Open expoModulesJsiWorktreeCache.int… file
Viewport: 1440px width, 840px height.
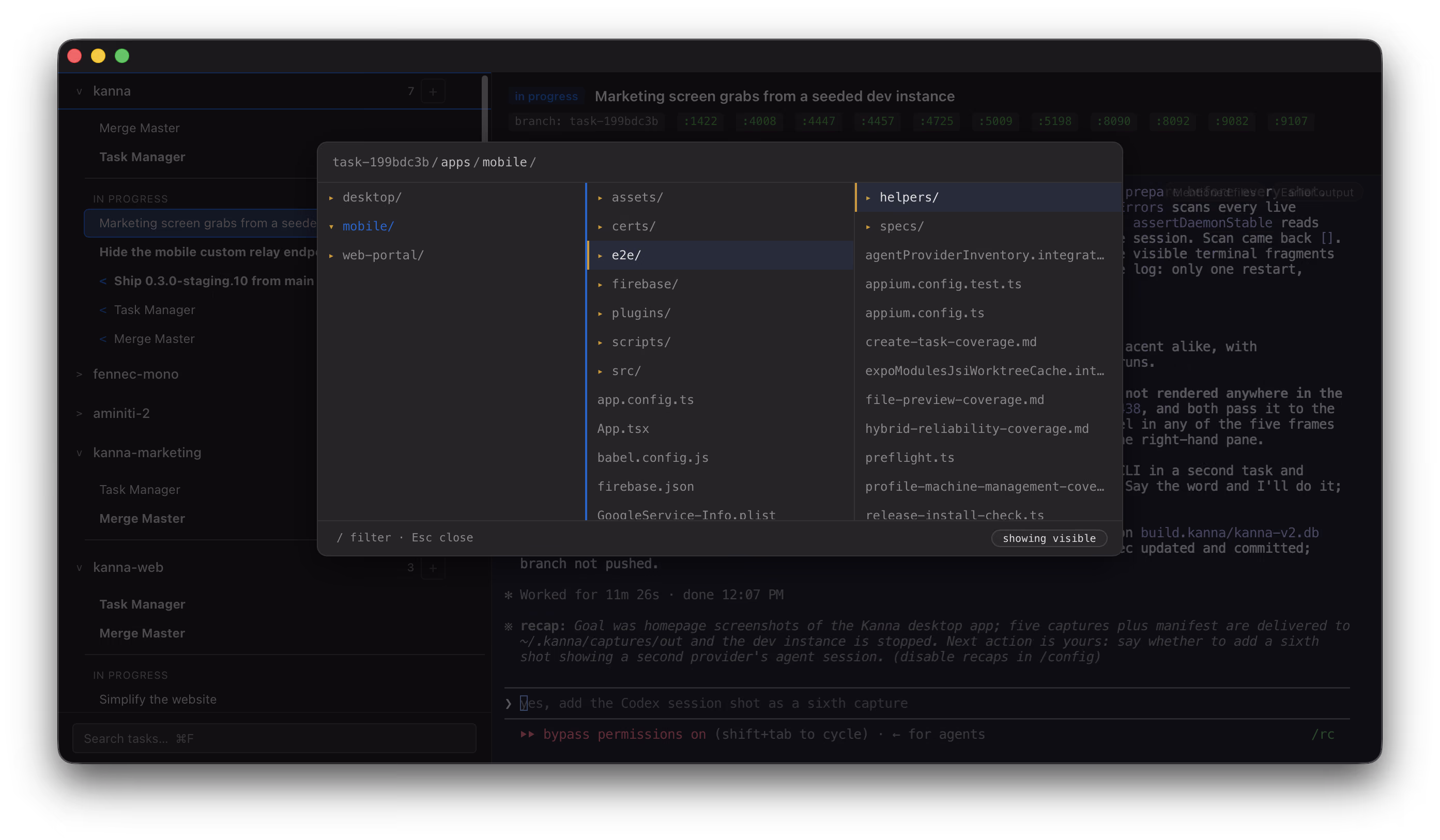989,371
